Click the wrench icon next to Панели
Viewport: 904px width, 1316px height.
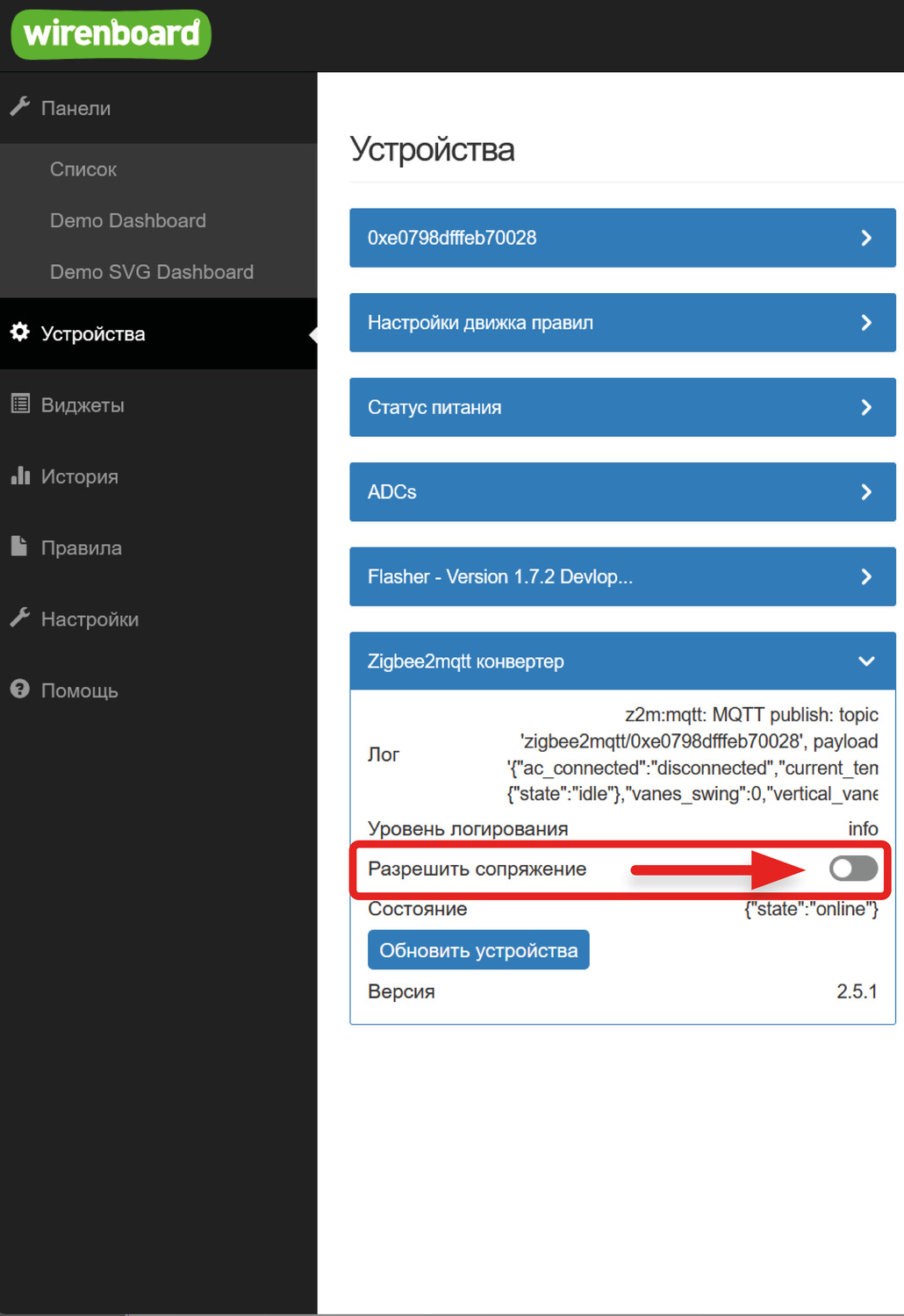point(20,107)
